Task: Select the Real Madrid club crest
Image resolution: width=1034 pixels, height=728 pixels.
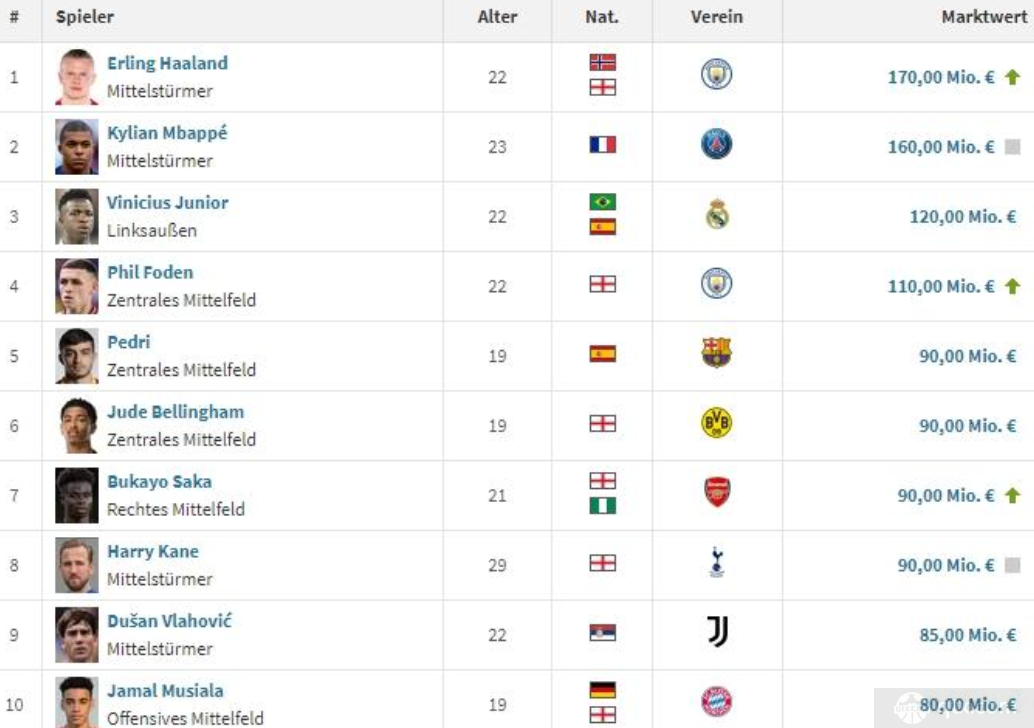Action: pyautogui.click(x=717, y=214)
